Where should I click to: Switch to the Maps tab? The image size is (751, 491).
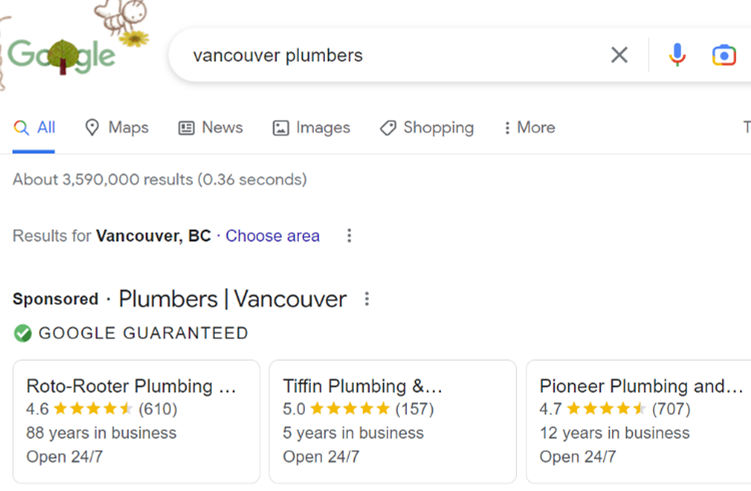coord(116,127)
